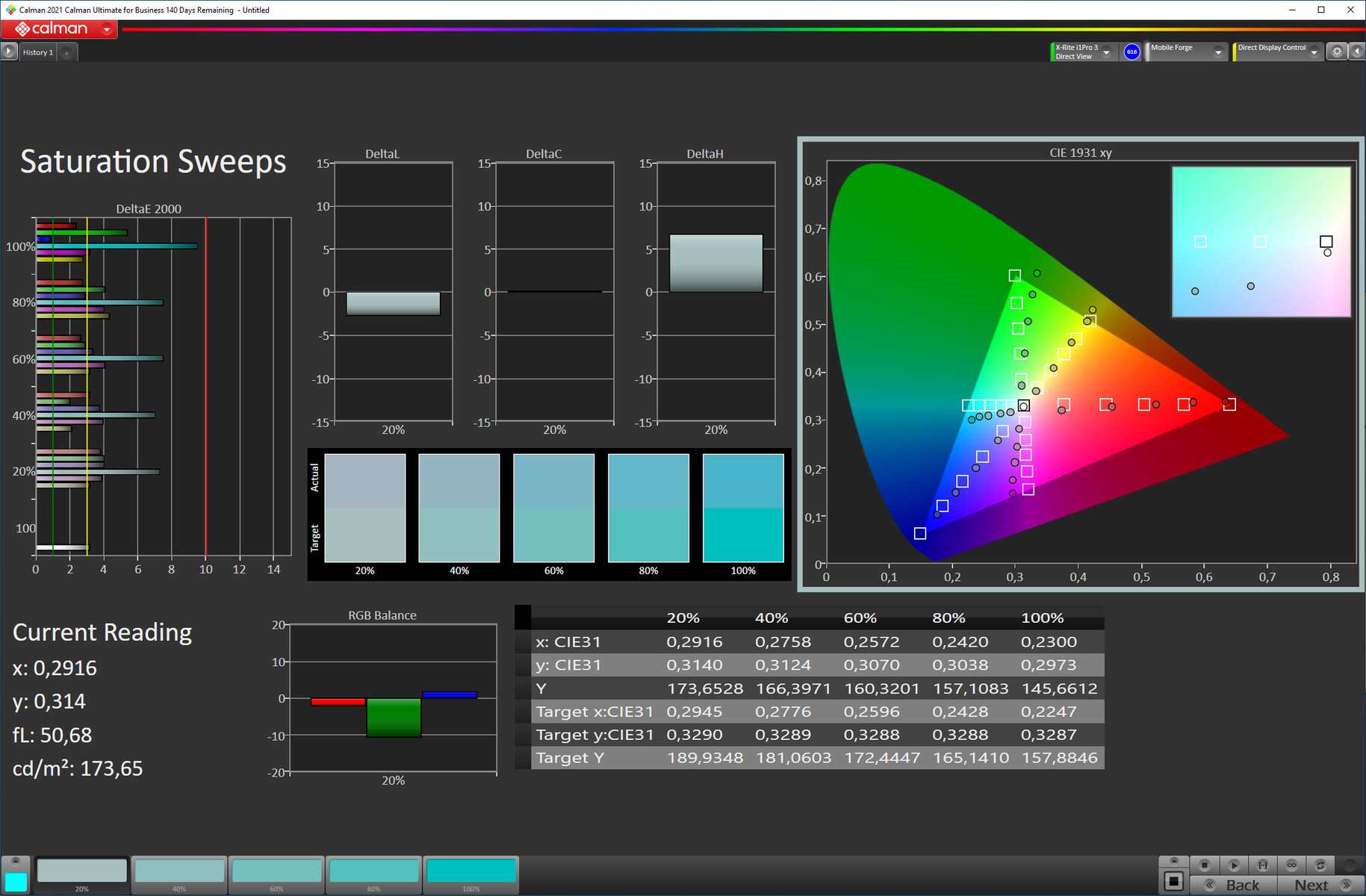
Task: Click the DeltaL chart bar
Action: (393, 303)
